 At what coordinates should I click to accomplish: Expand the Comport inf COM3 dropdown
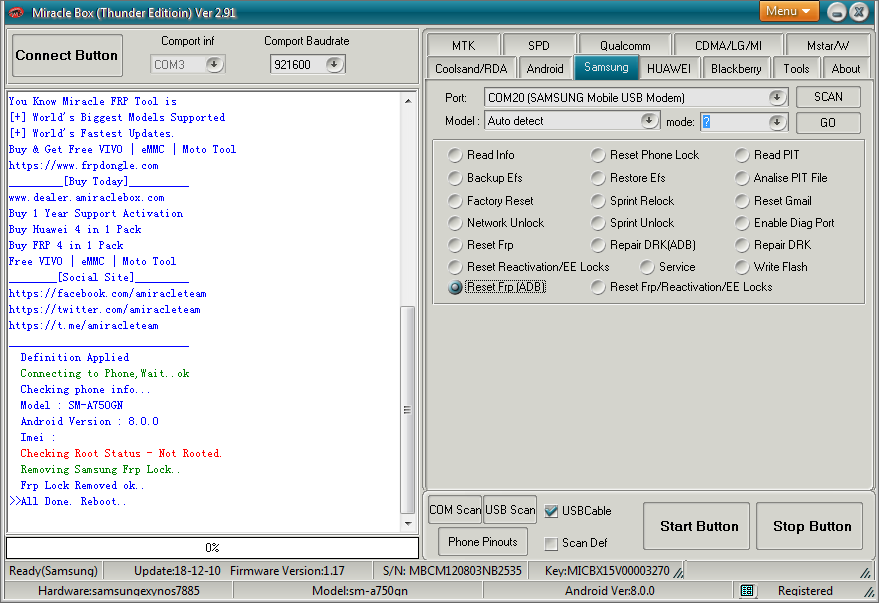[214, 64]
